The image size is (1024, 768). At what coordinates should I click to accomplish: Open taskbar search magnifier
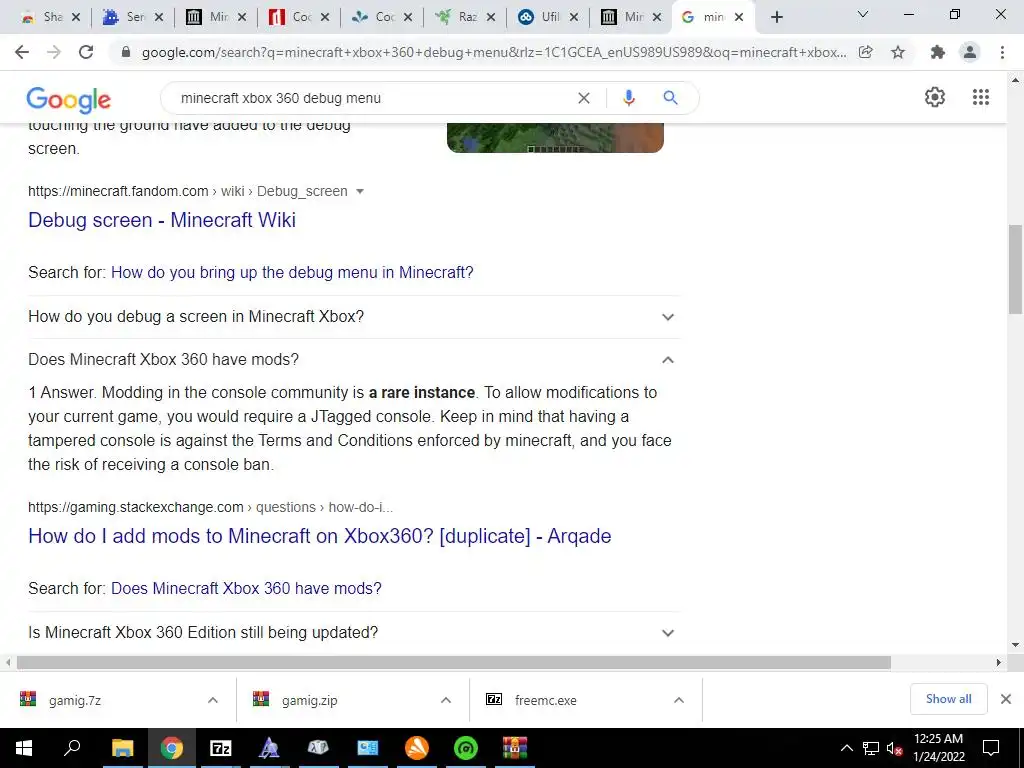click(x=72, y=748)
